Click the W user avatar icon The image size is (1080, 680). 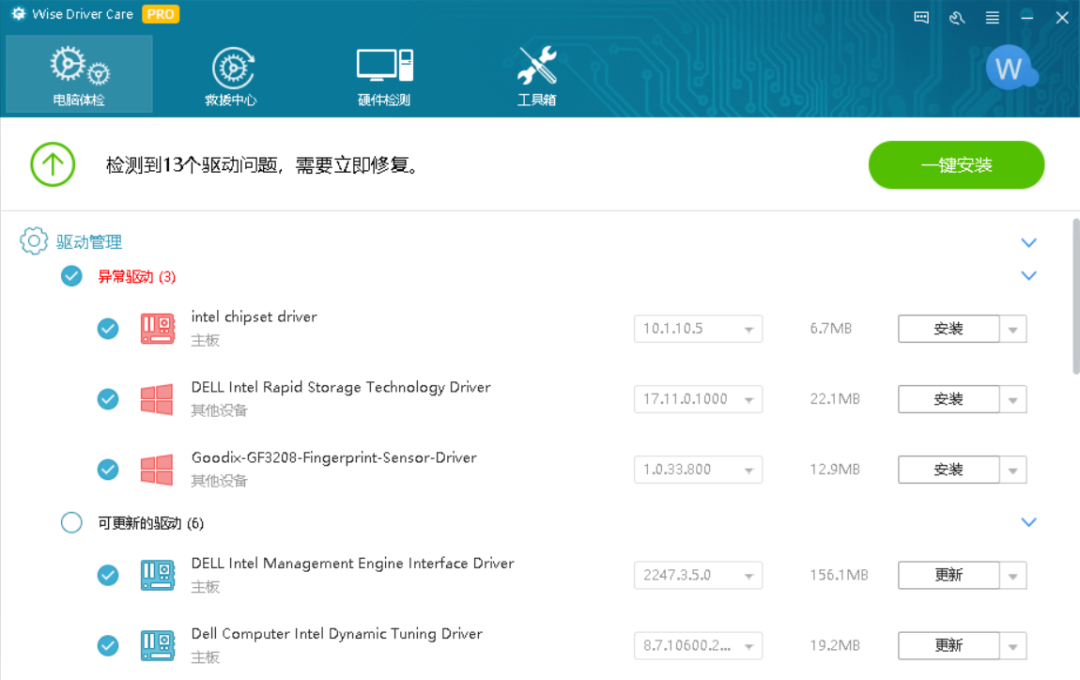(1010, 68)
